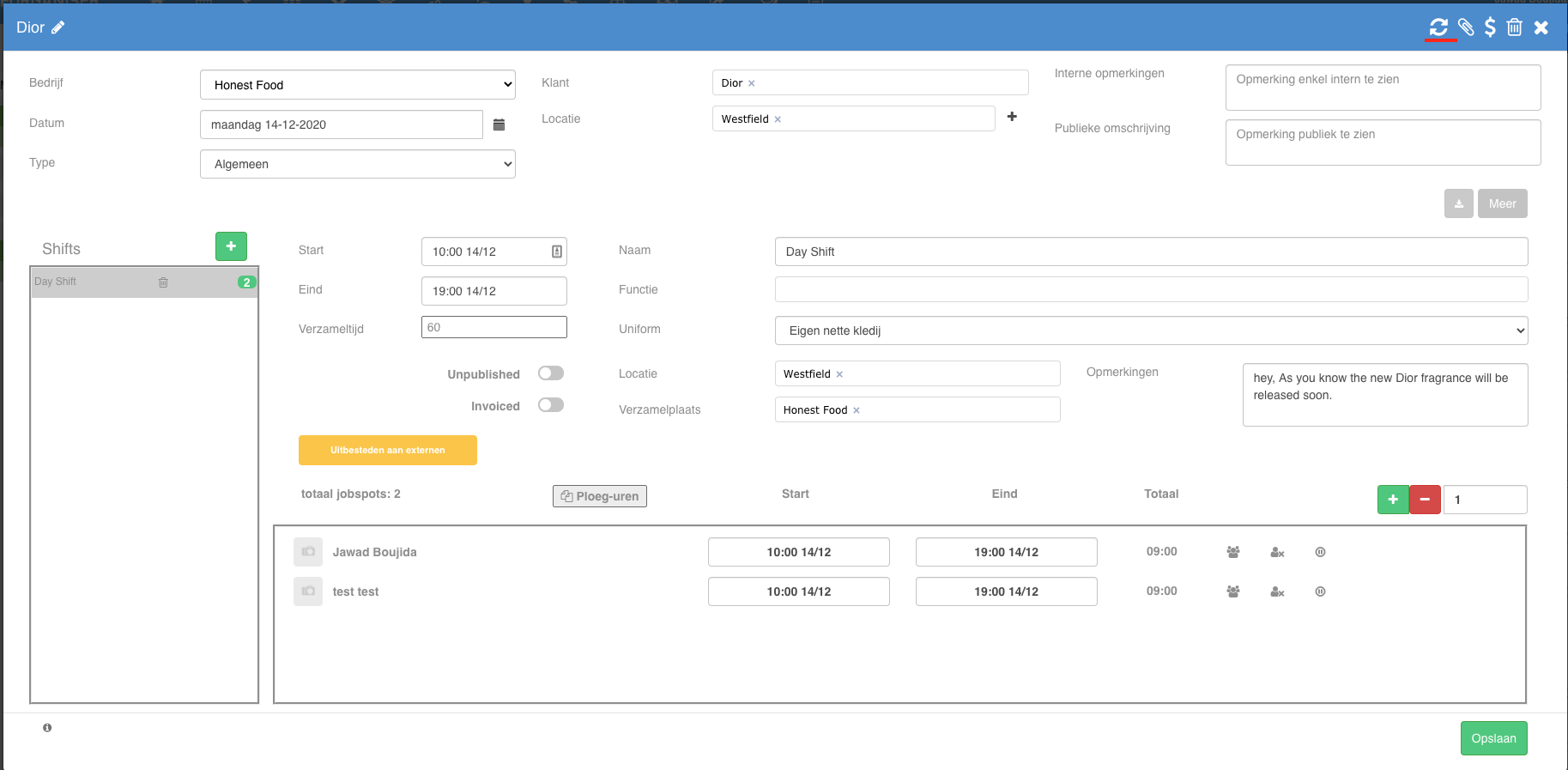
Task: Toggle the Invoiced switch
Action: (551, 405)
